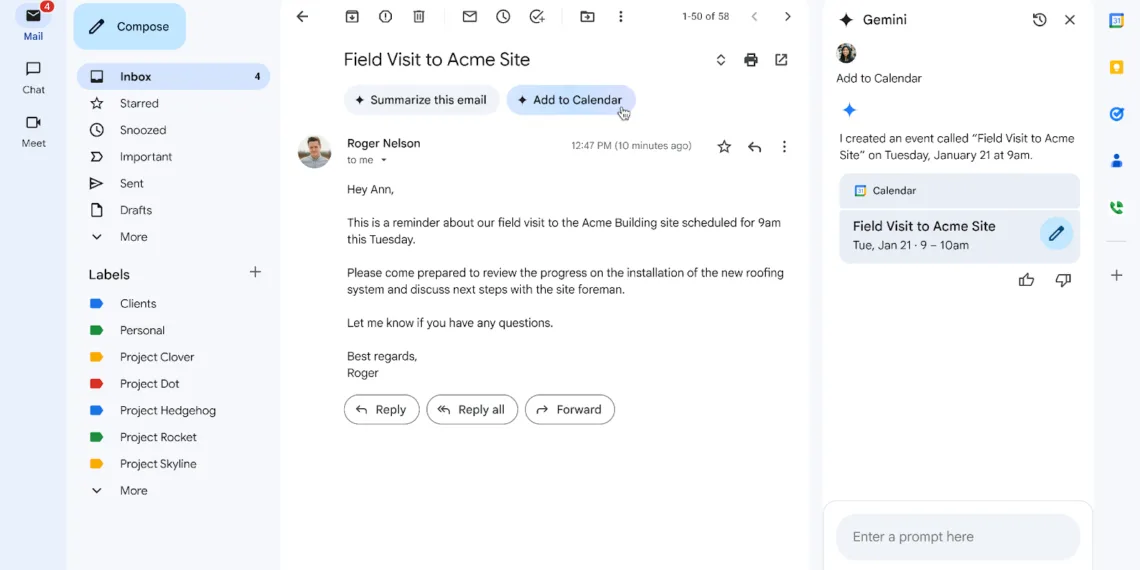Expand recipient details next to "to me"

click(x=384, y=161)
